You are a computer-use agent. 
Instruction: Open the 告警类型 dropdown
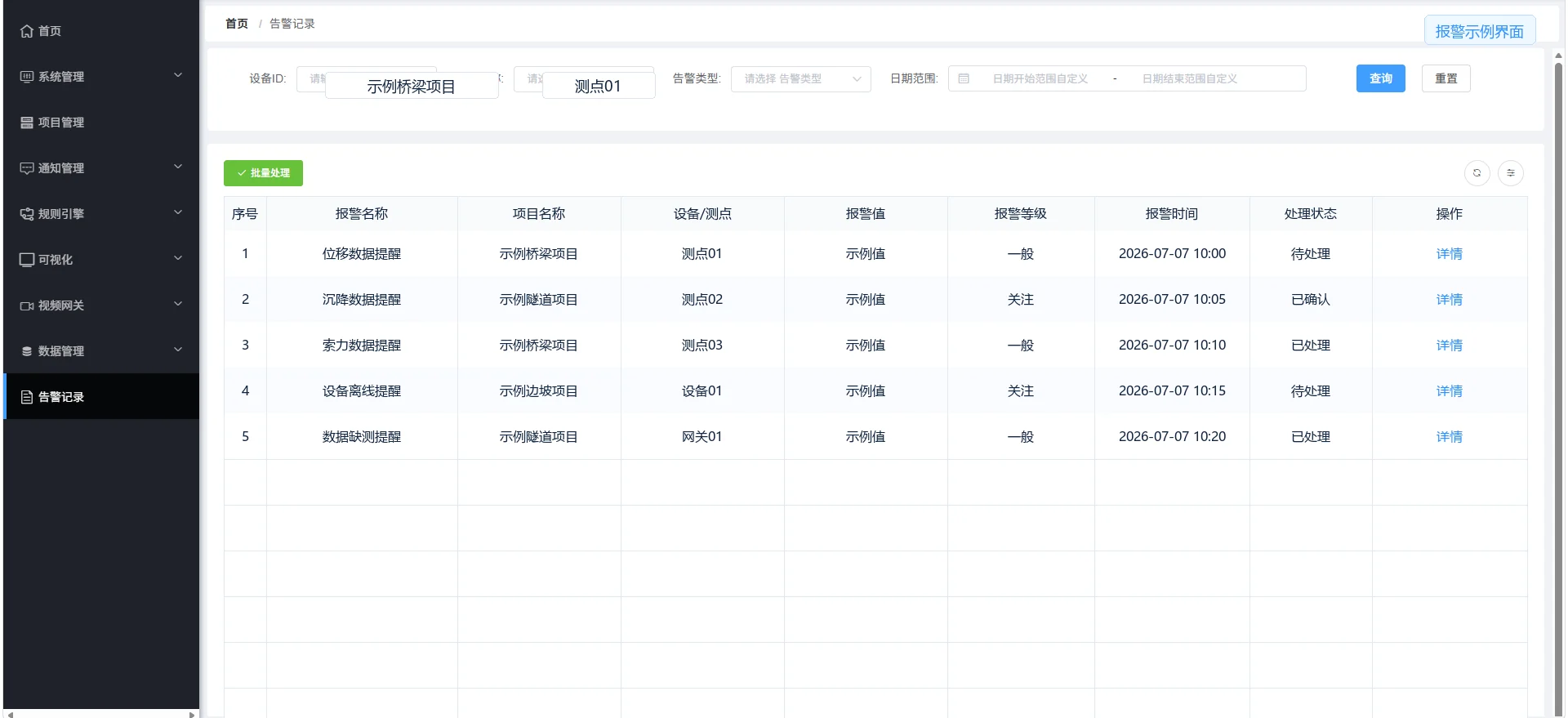(800, 78)
